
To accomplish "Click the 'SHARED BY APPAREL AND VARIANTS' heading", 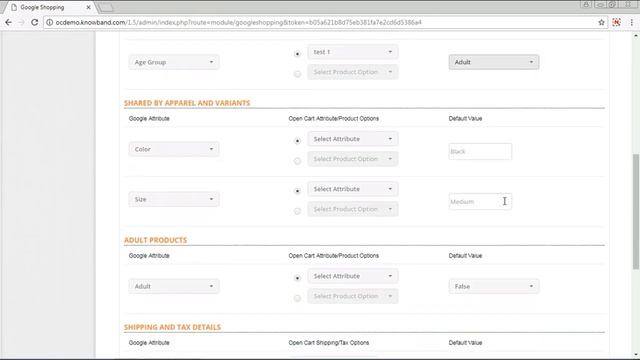I will pos(187,103).
